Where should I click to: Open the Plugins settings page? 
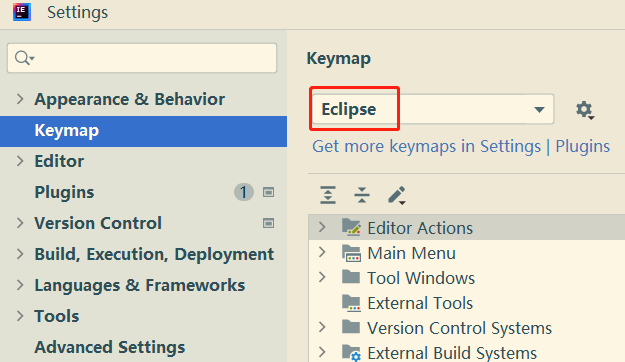(64, 193)
